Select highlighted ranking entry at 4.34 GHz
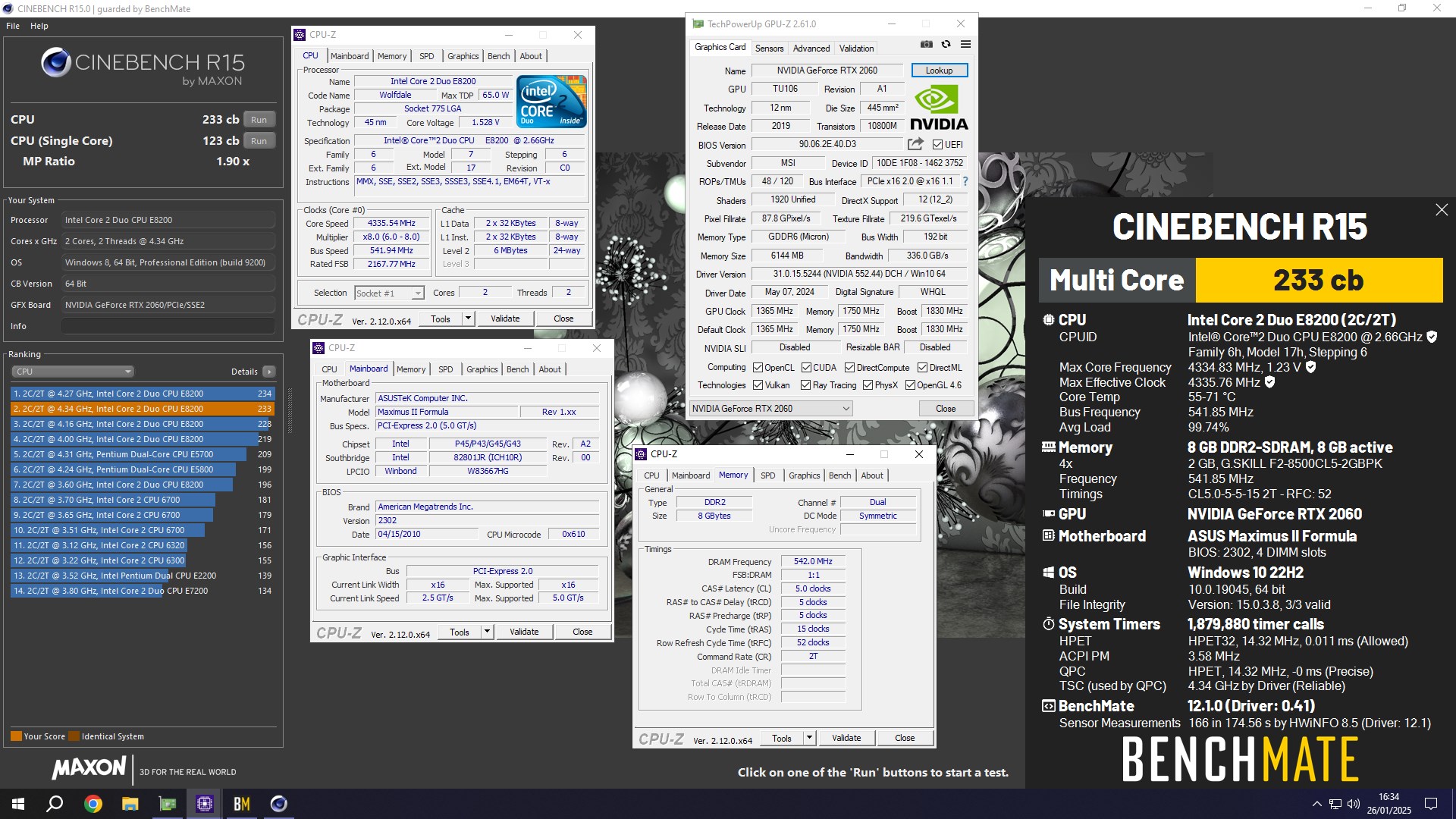Screen dimensions: 1456x819 point(143,409)
